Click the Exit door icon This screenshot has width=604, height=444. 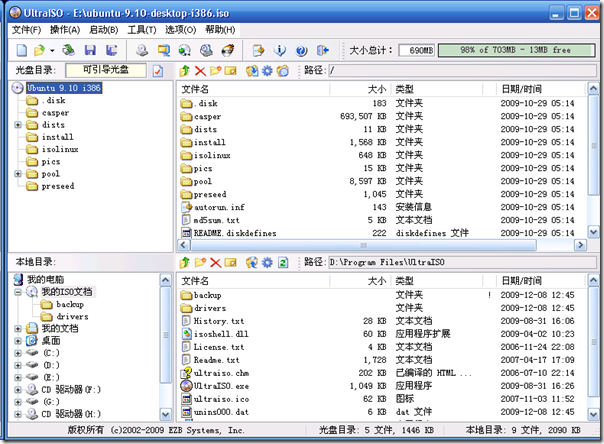323,50
